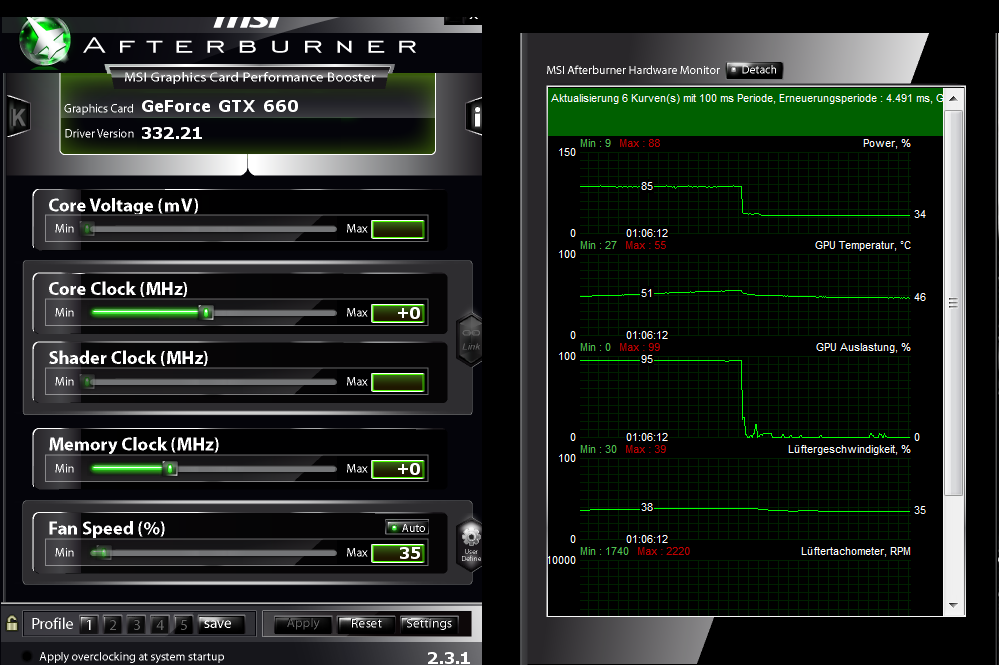999x665 pixels.
Task: Click the Core Voltage value field
Action: (398, 229)
